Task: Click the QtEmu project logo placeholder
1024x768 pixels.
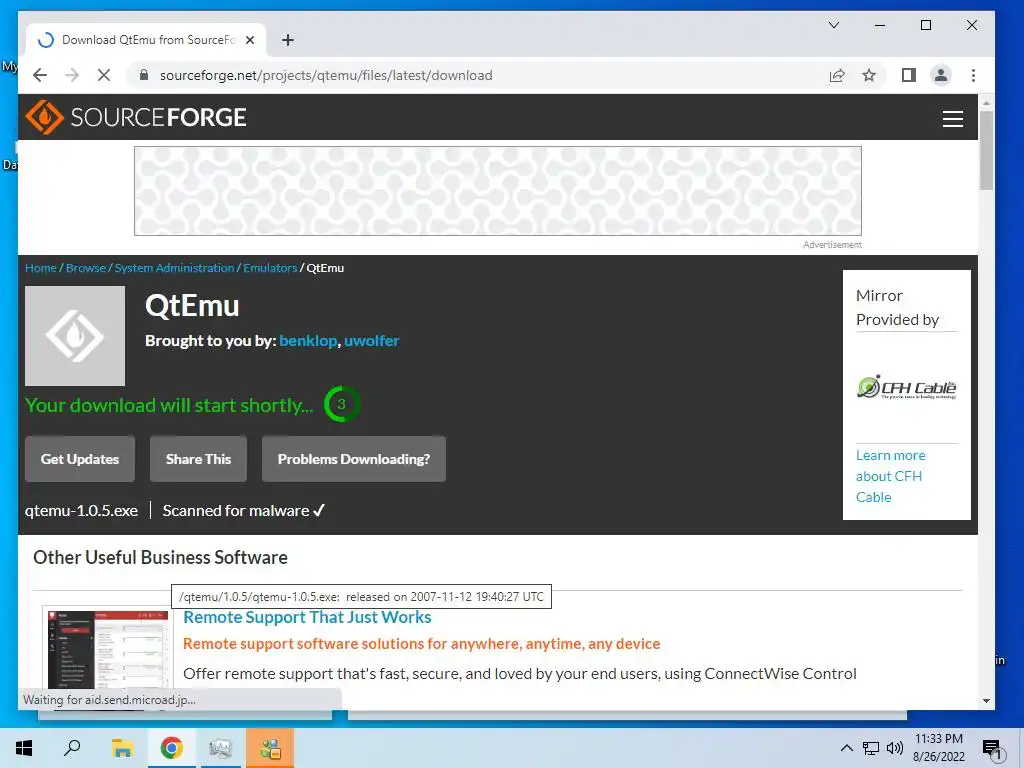Action: pyautogui.click(x=75, y=336)
